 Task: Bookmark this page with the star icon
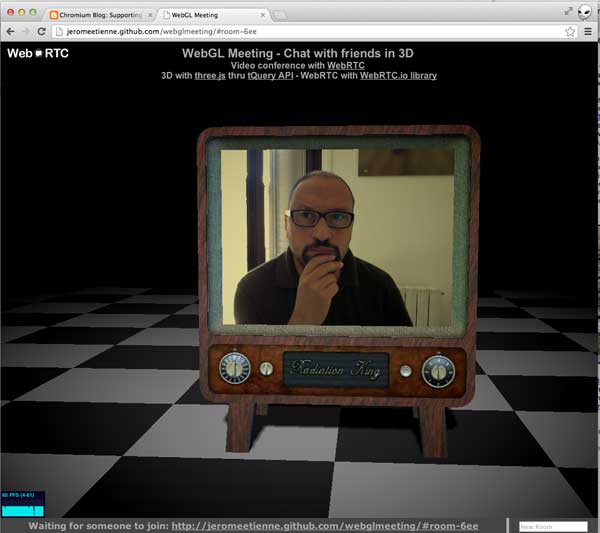[570, 32]
